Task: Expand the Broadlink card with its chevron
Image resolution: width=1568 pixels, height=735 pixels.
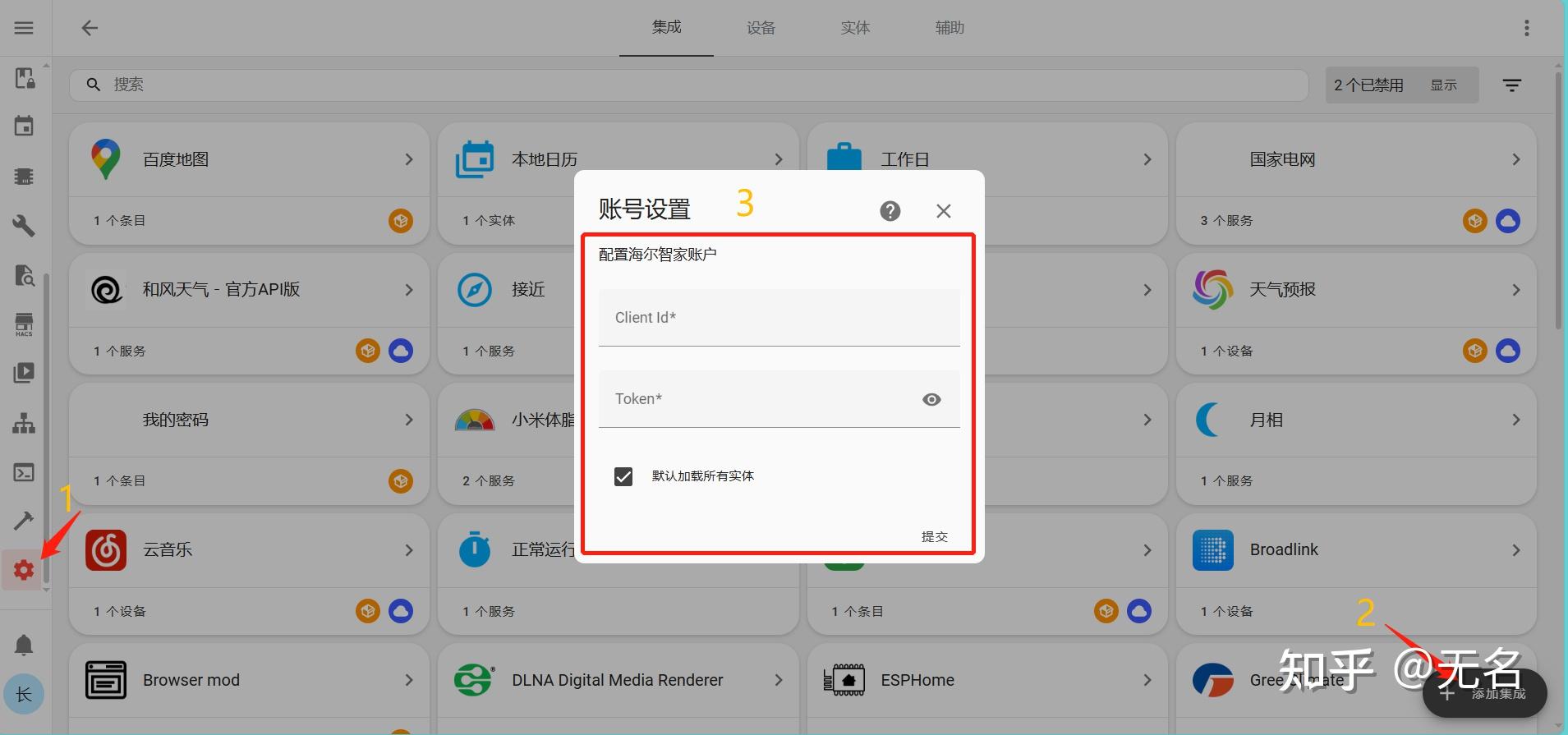Action: click(x=1516, y=550)
